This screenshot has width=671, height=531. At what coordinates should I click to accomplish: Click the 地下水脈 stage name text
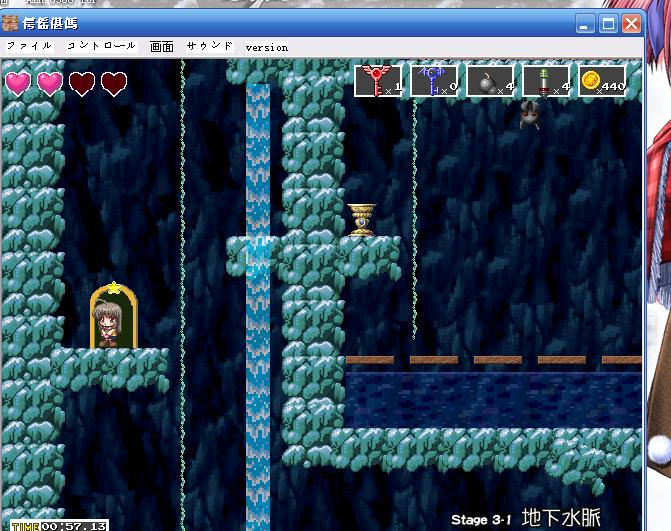pyautogui.click(x=561, y=518)
